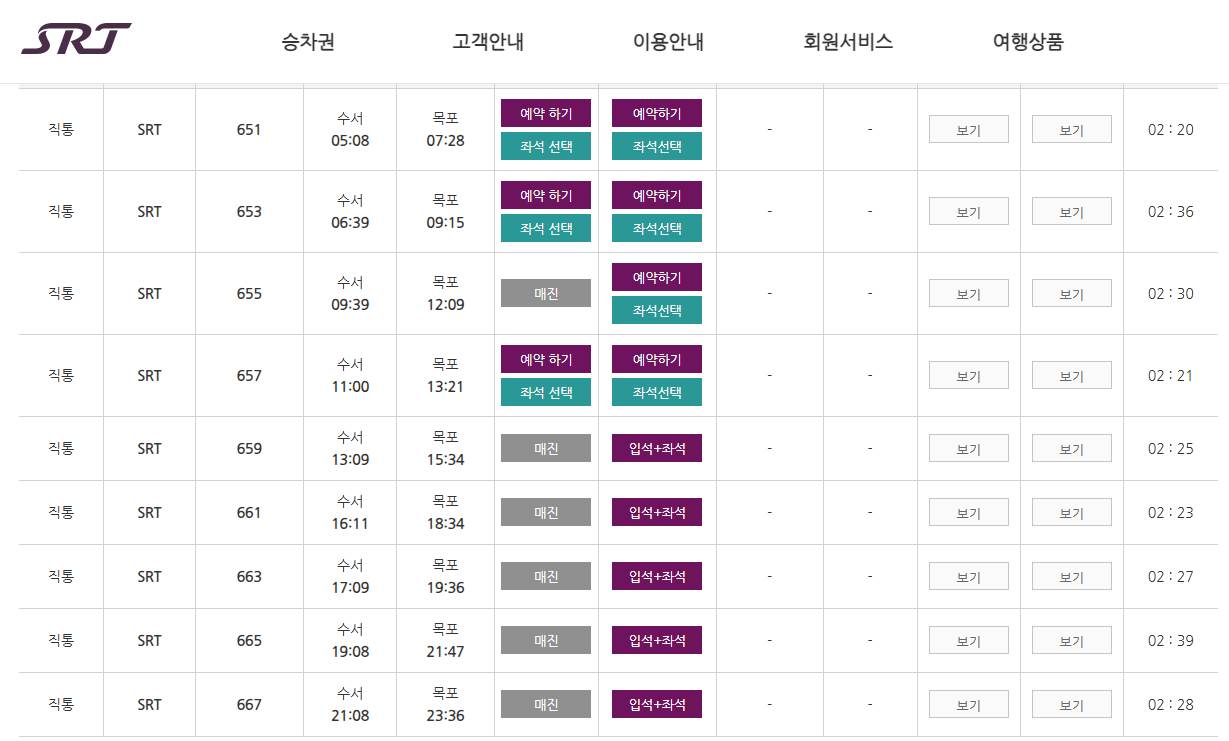Click left 보기 button in train 663 row
The image size is (1229, 741).
point(969,576)
